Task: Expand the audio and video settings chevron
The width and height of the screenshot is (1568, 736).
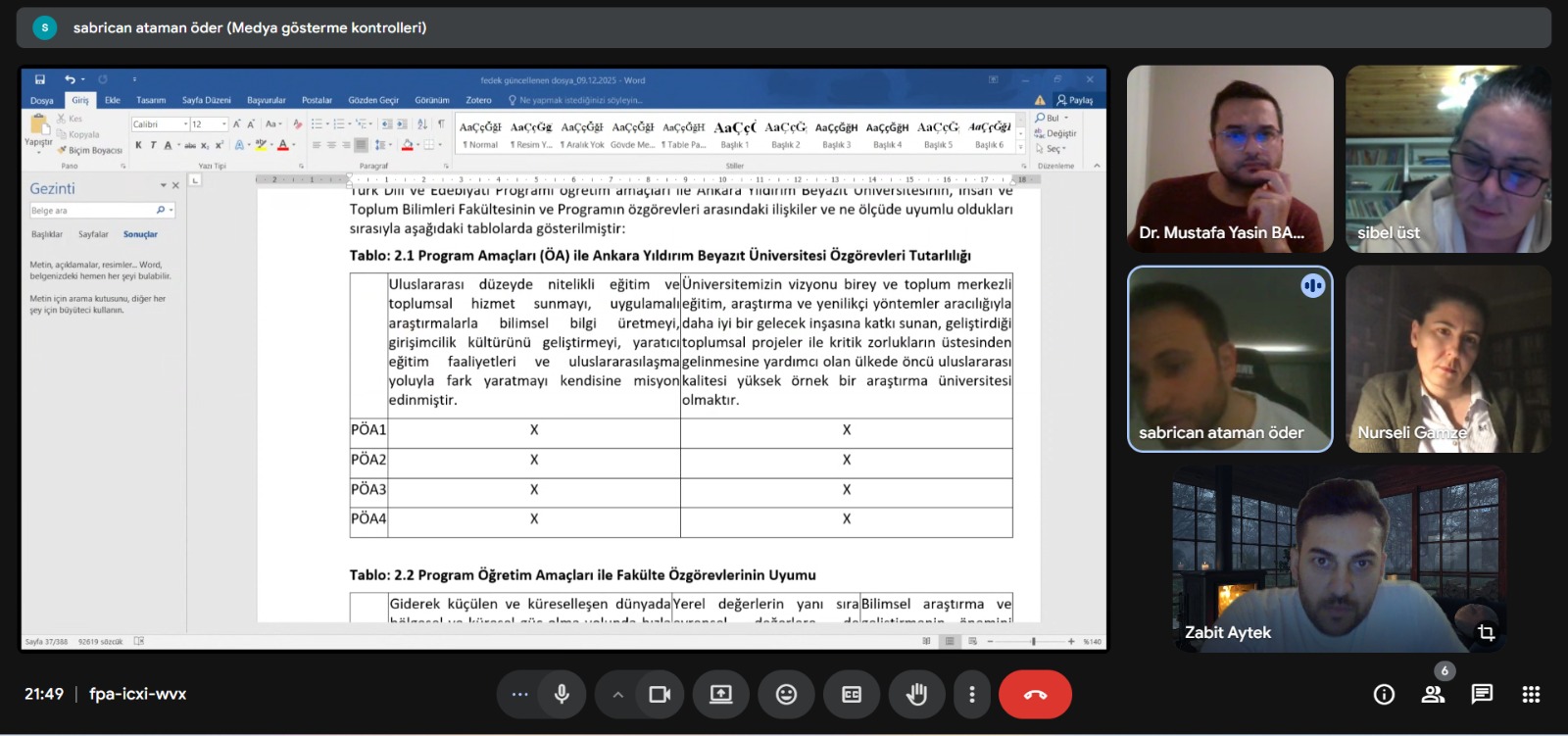Action: coord(617,694)
